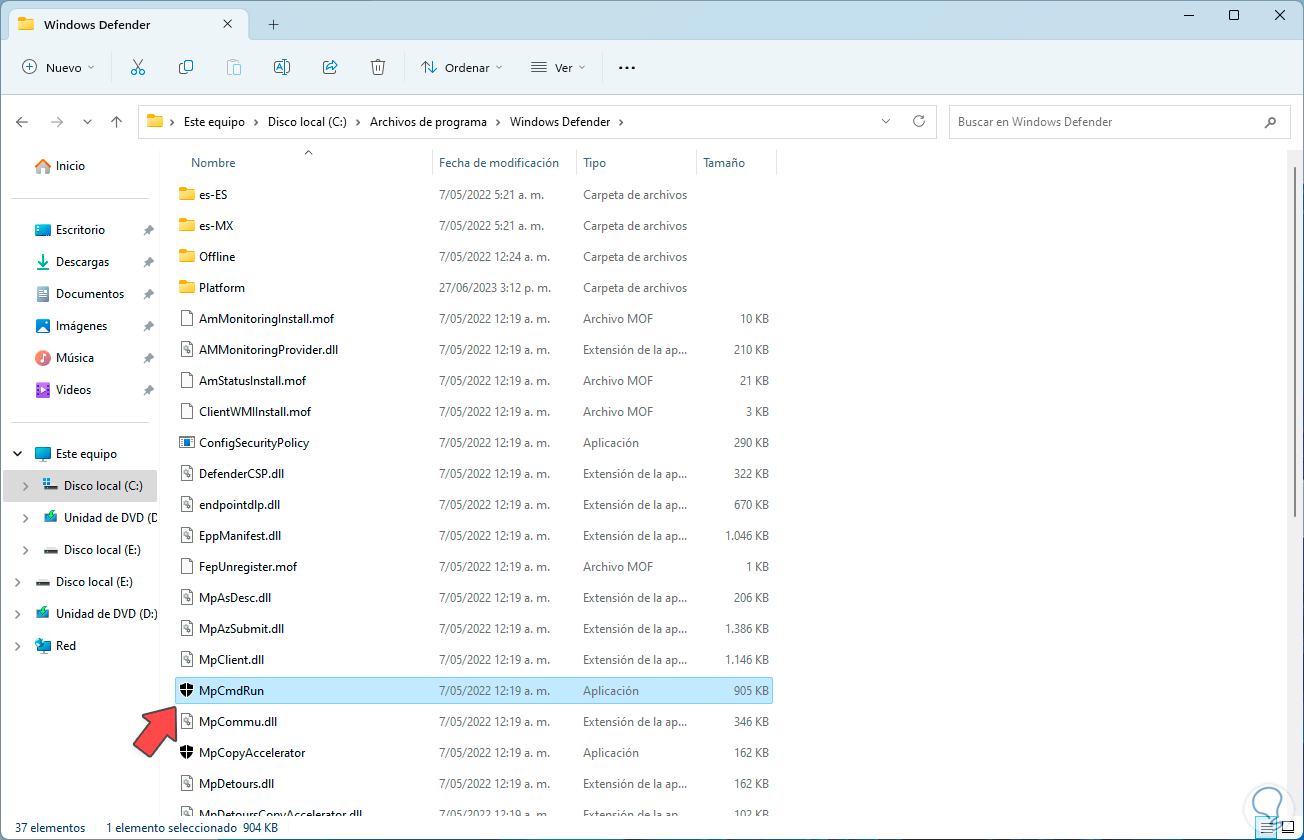Click the Copy icon in toolbar
This screenshot has height=840, width=1304.
tap(186, 67)
